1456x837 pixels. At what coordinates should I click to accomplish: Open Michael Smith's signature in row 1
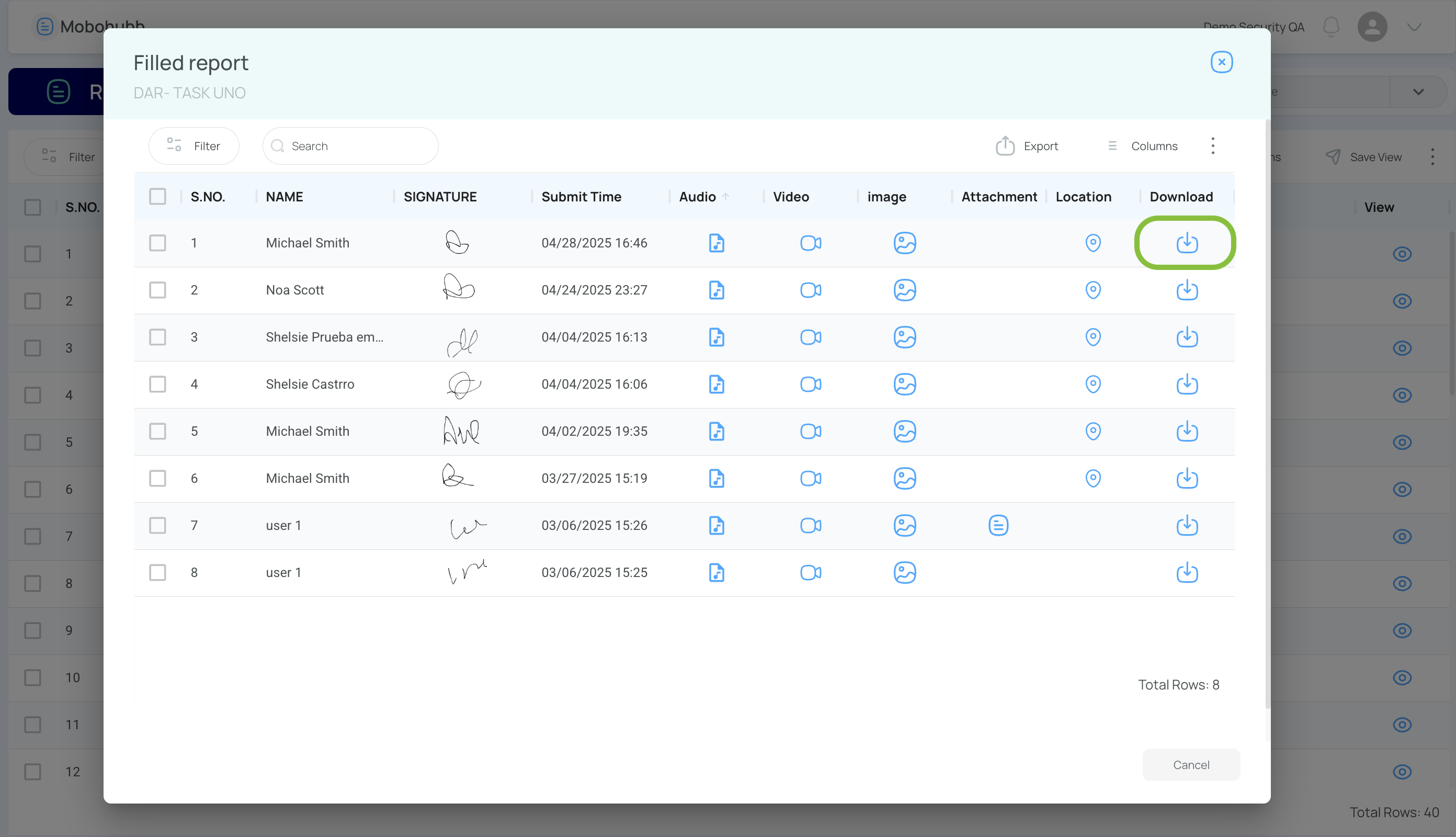click(457, 242)
